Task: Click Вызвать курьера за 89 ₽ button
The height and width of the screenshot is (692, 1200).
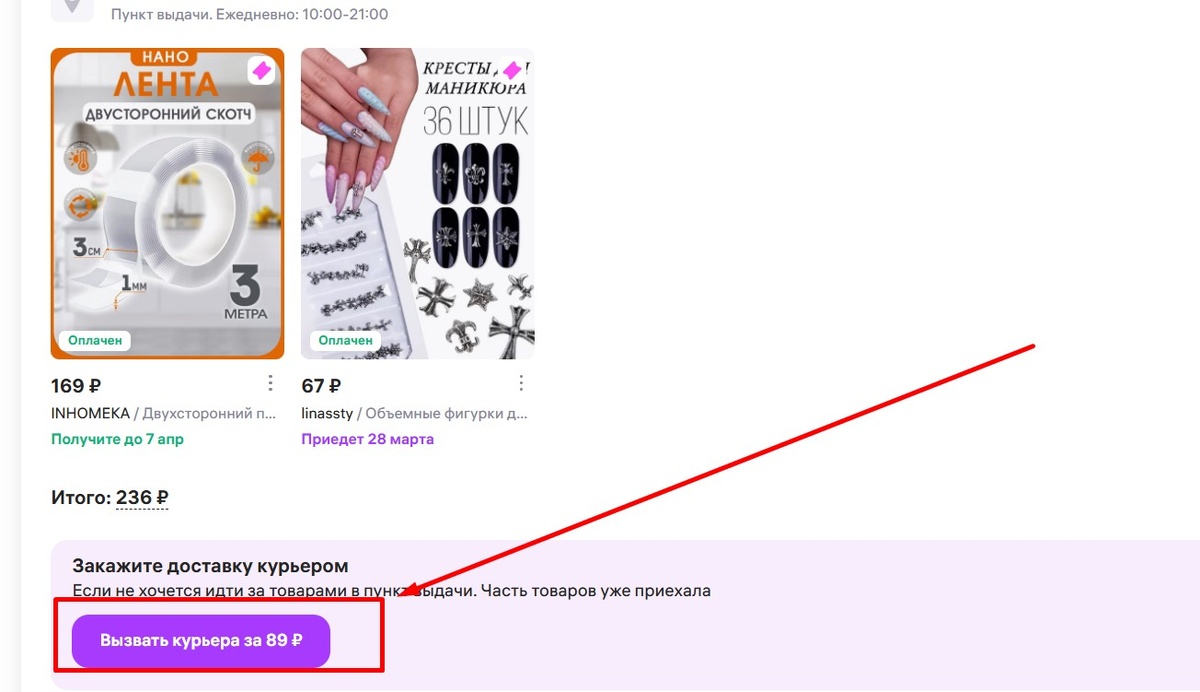Action: click(201, 641)
